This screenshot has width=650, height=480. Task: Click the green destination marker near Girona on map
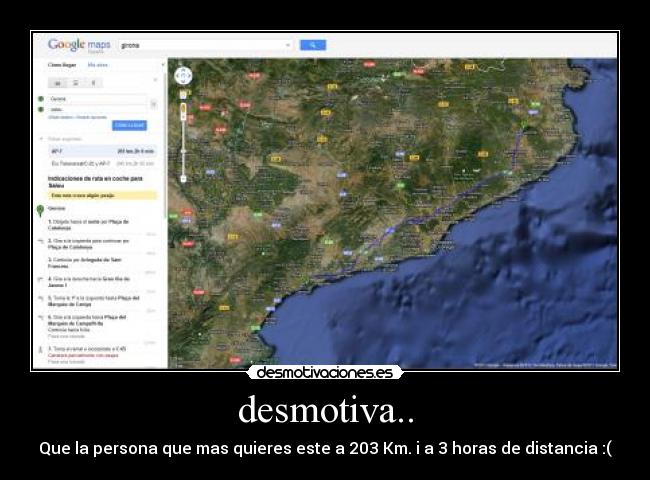click(525, 123)
